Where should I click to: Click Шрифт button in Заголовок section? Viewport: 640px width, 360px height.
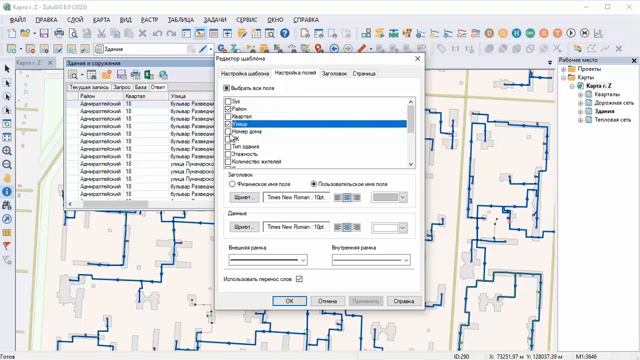[x=244, y=198]
